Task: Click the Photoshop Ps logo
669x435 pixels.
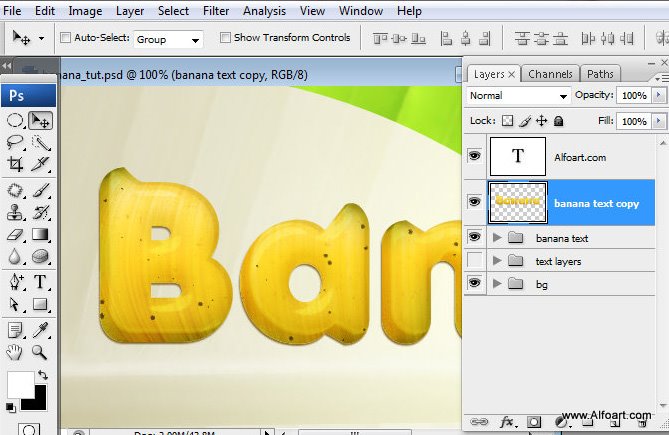Action: [28, 95]
